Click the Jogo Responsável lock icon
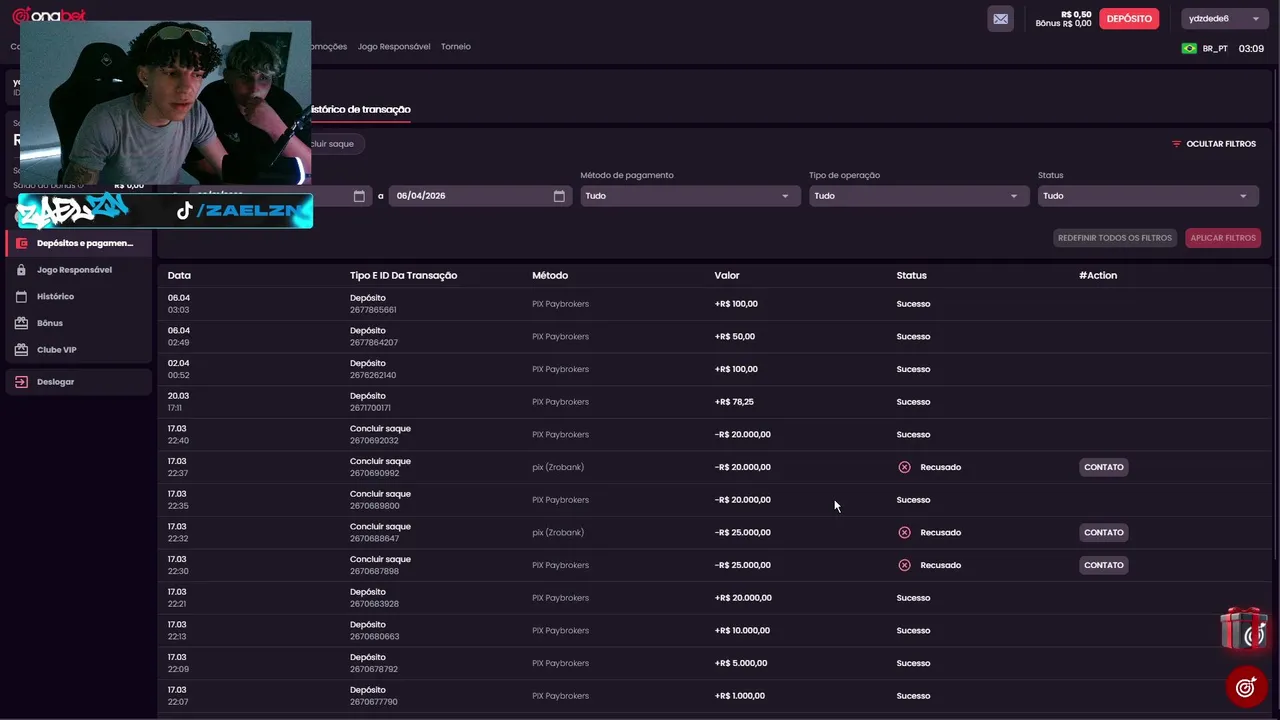 pyautogui.click(x=22, y=270)
